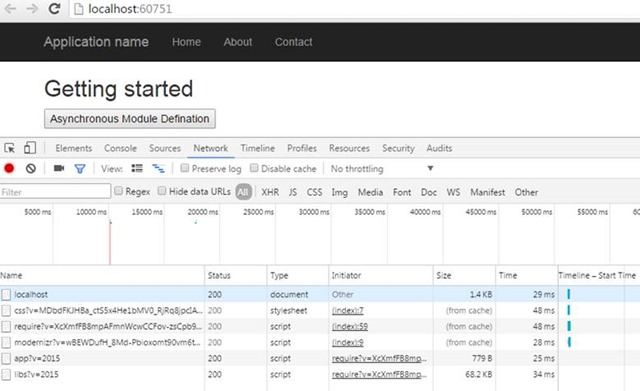Screen dimensions: 640x391
Task: Click the Application name brand link
Action: (x=96, y=42)
